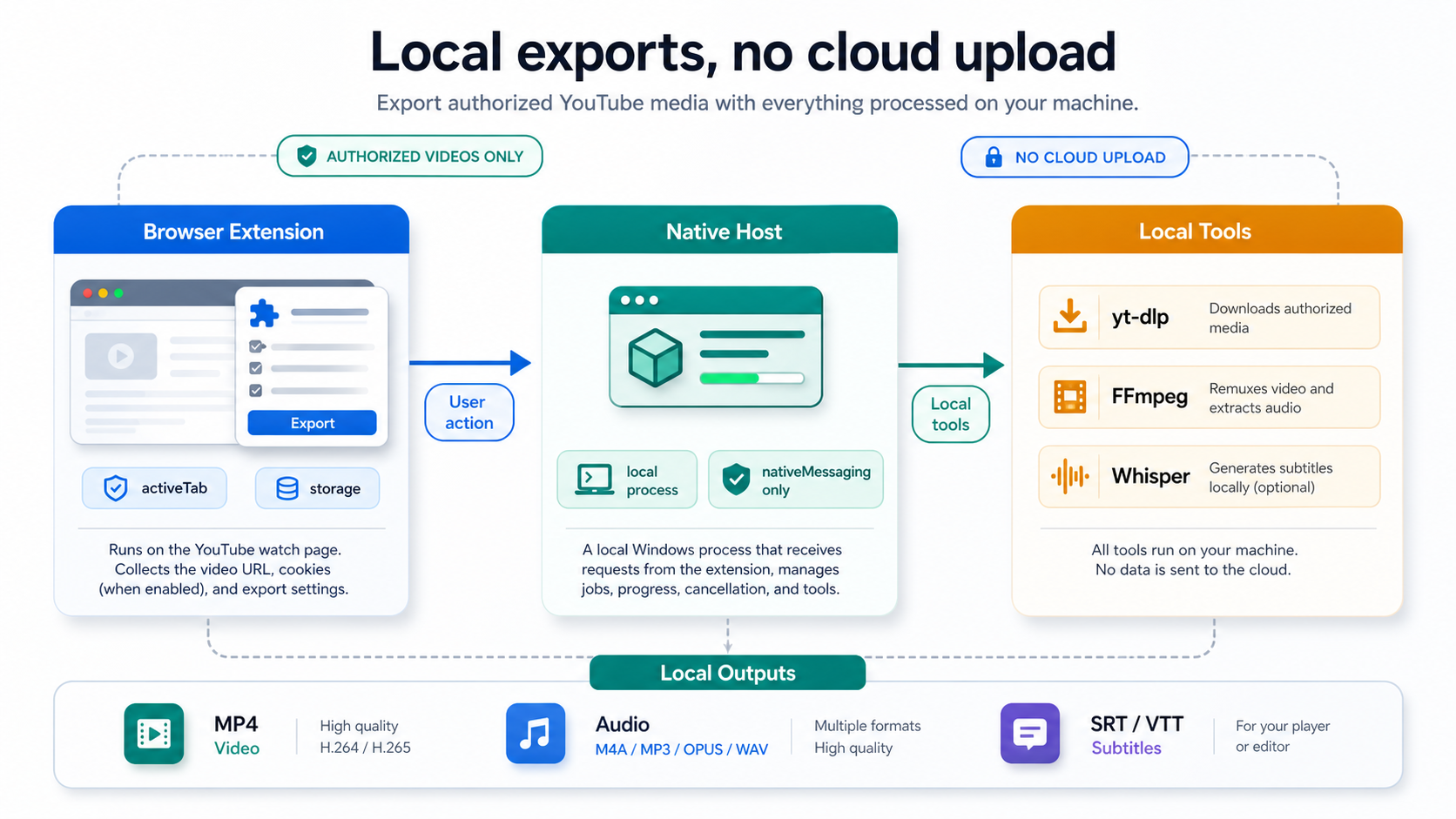Click the purple Subtitles label
The height and width of the screenshot is (819, 1456).
pyautogui.click(x=1126, y=749)
